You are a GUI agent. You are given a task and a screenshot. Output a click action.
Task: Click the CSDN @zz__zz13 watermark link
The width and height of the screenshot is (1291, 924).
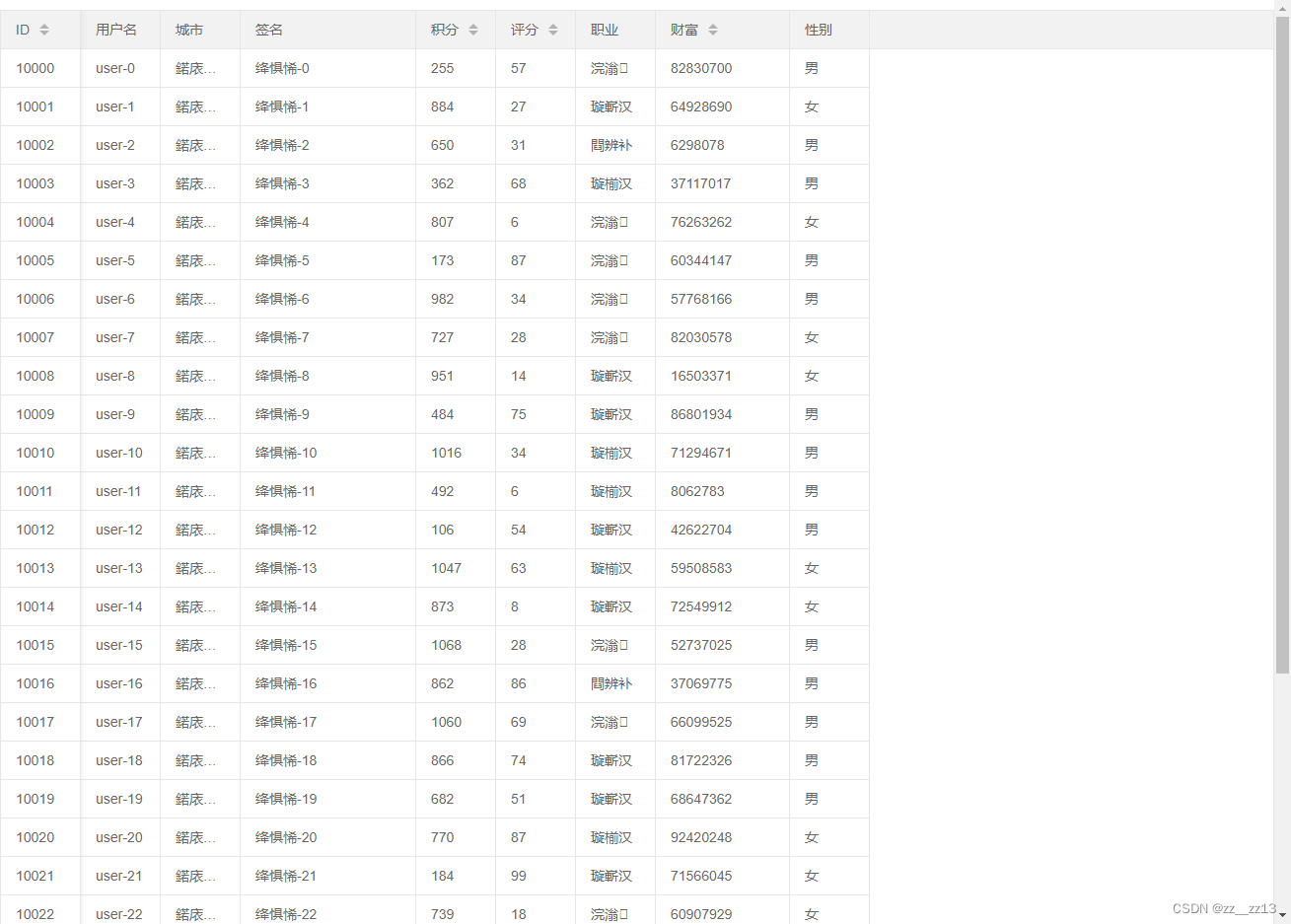tap(1222, 908)
